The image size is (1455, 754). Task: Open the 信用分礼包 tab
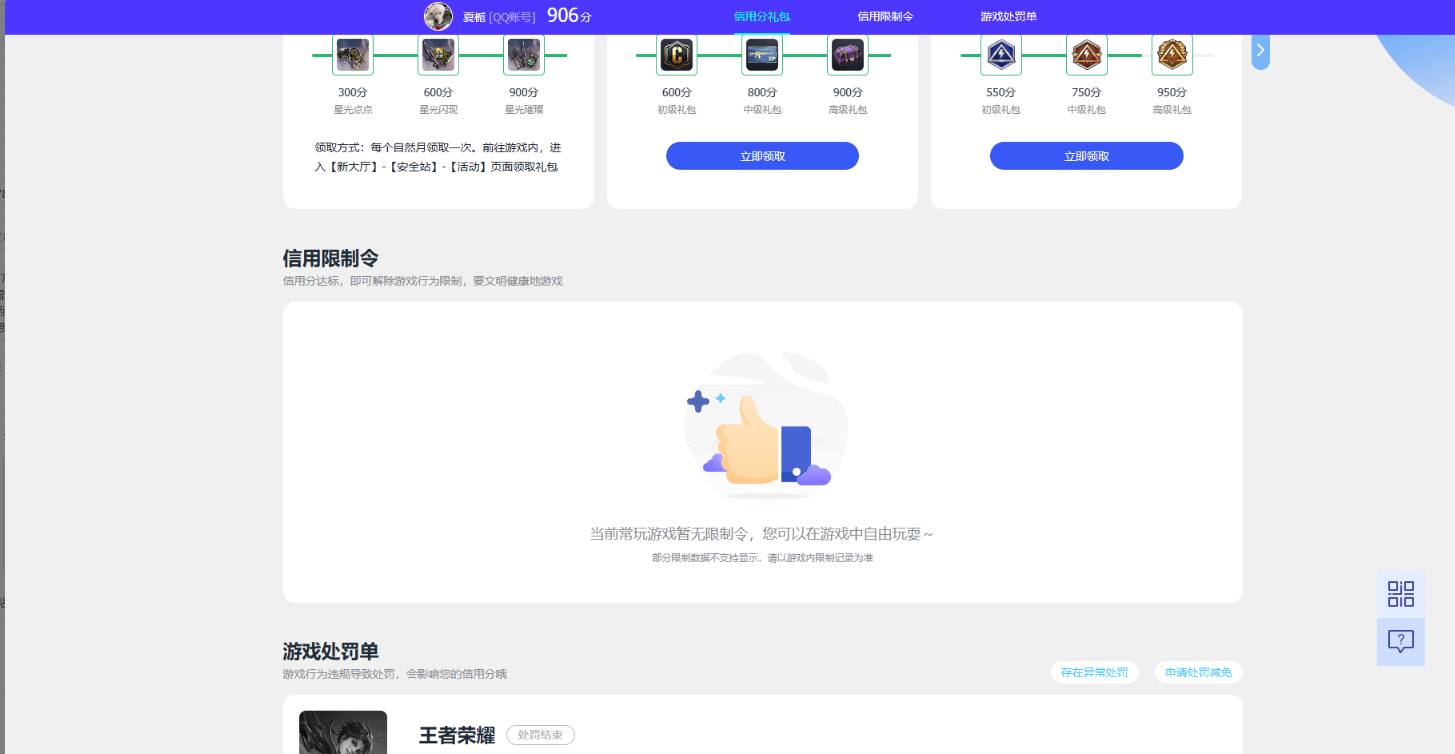point(762,17)
